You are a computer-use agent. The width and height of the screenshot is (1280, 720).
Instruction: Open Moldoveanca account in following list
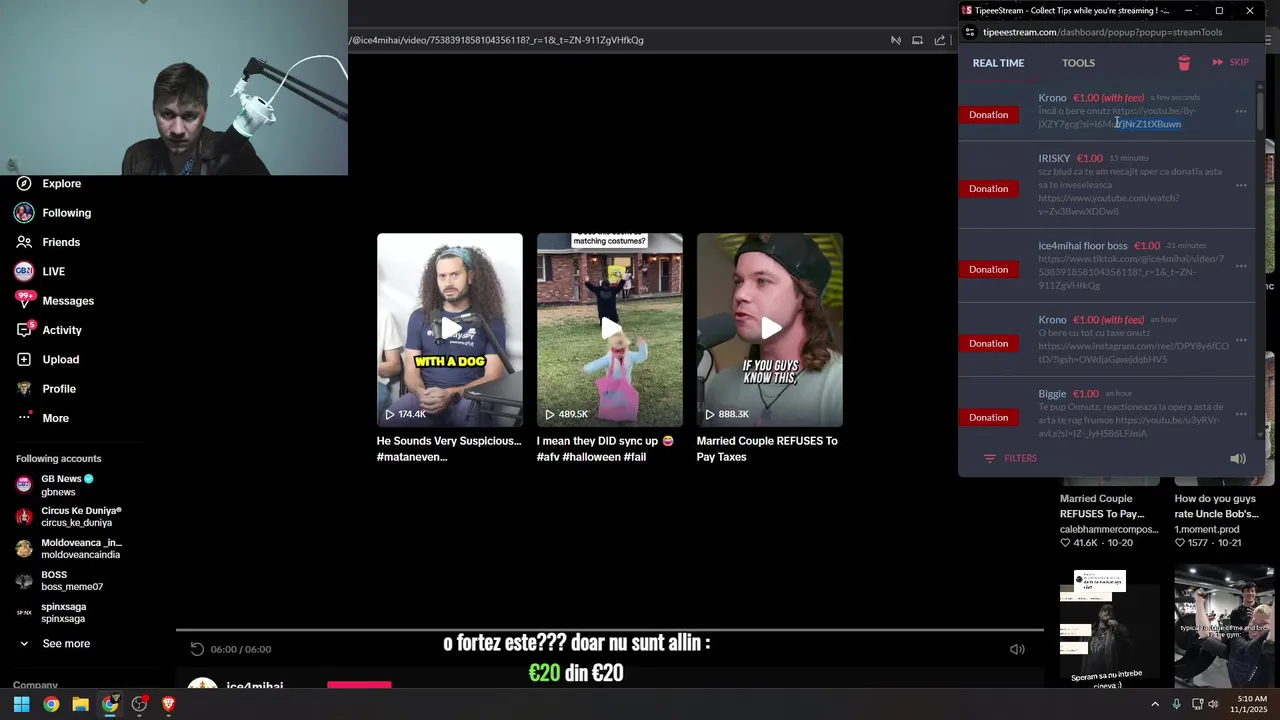[68, 549]
